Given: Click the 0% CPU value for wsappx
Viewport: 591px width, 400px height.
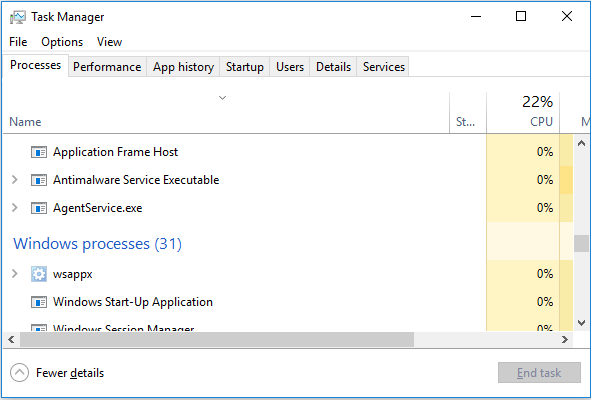Looking at the screenshot, I should coord(545,274).
